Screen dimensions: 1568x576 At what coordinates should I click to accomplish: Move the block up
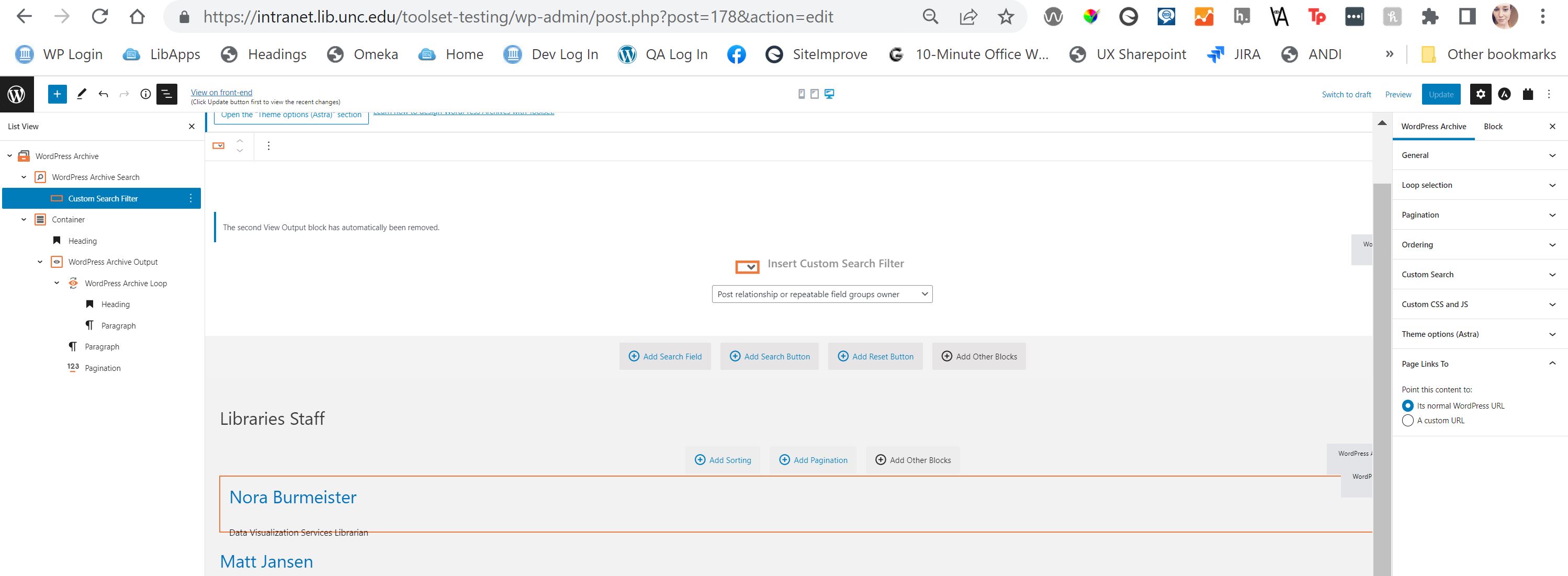240,141
